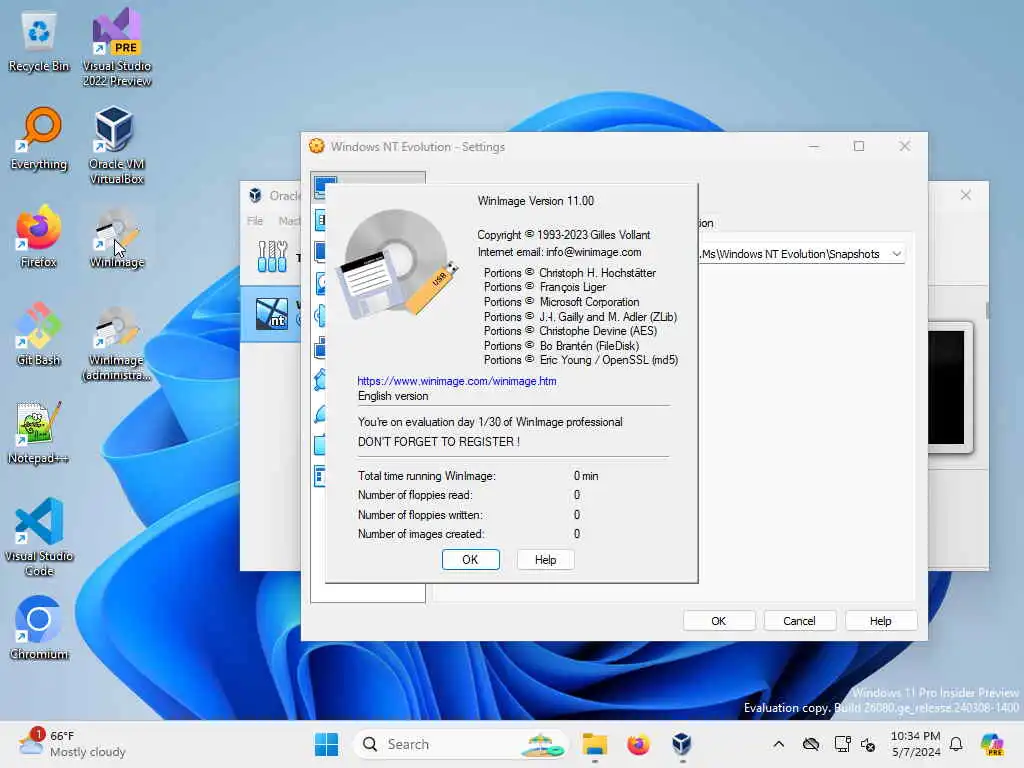Screen dimensions: 1024x768
Task: Click the Settings window title text
Action: click(x=417, y=147)
